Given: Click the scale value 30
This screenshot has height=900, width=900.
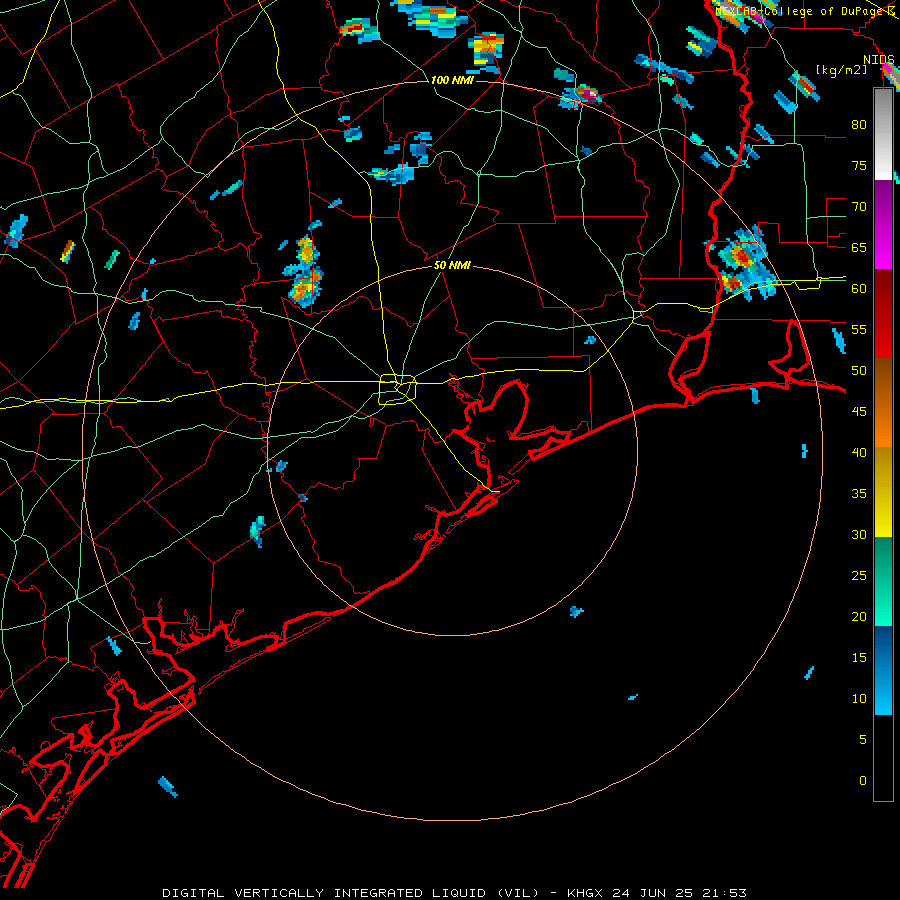Looking at the screenshot, I should pos(859,534).
